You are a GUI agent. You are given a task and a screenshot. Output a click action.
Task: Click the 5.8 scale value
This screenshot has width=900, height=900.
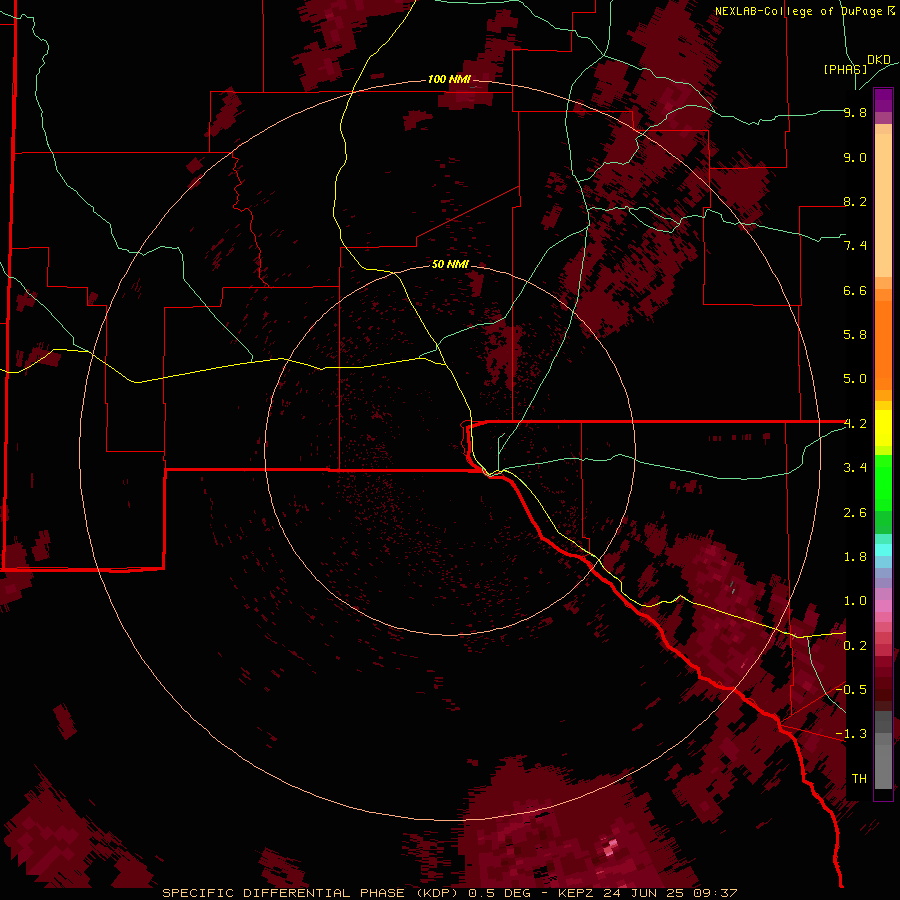click(x=855, y=335)
